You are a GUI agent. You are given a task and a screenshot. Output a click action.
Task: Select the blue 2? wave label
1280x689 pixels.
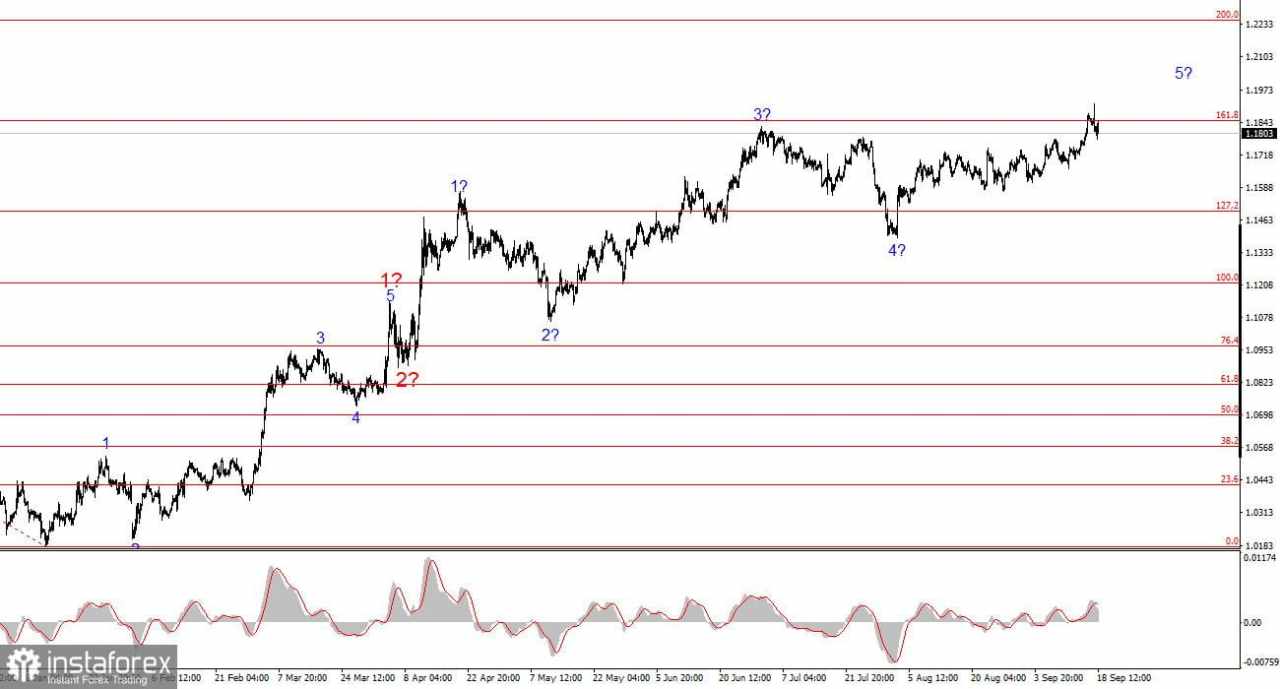550,335
